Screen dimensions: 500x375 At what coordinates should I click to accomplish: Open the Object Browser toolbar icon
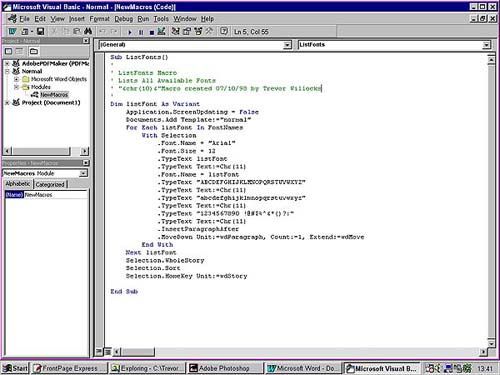coord(198,32)
